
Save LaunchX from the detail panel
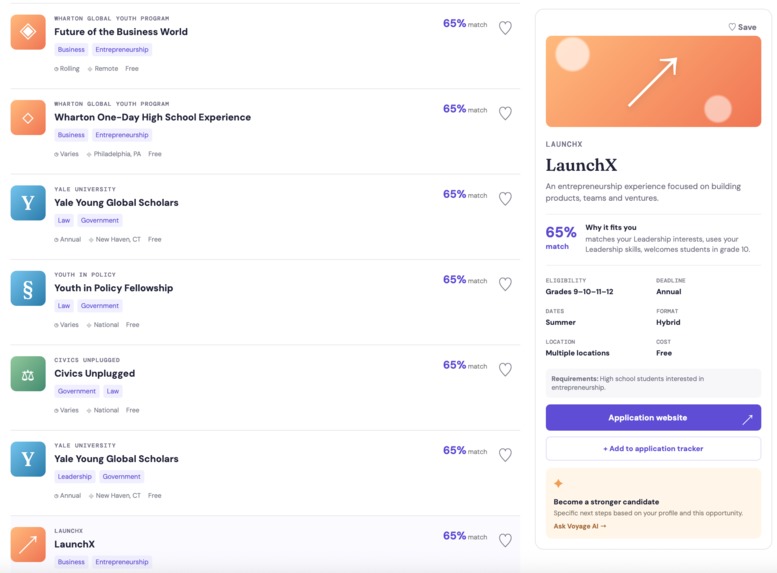click(742, 27)
